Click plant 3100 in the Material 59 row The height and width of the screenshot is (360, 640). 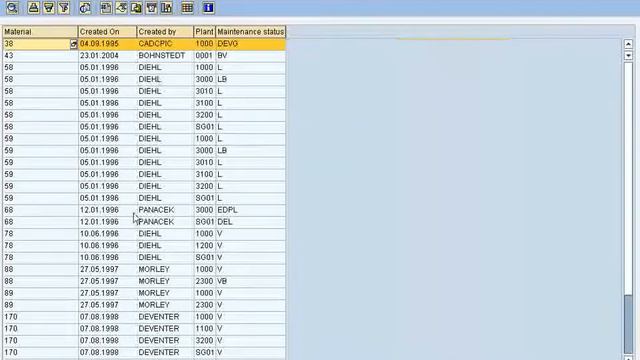pyautogui.click(x=204, y=174)
